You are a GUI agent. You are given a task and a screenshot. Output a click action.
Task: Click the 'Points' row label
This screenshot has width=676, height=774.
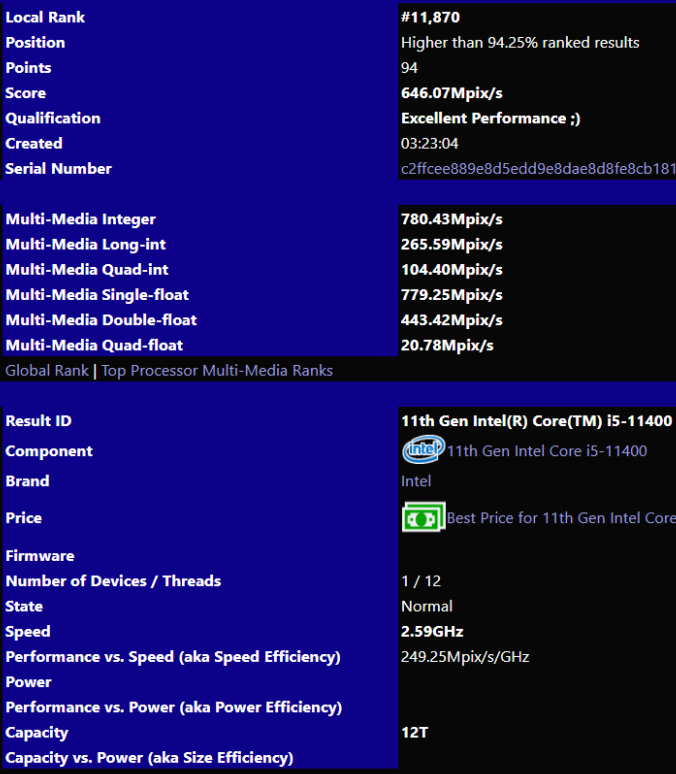tap(28, 68)
